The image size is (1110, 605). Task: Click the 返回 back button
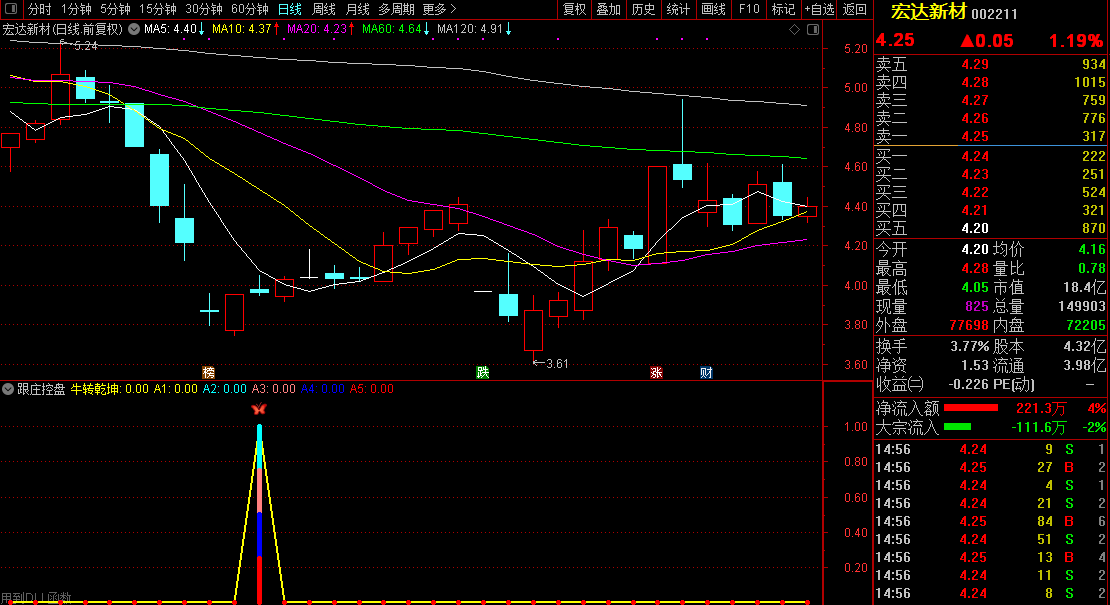855,9
